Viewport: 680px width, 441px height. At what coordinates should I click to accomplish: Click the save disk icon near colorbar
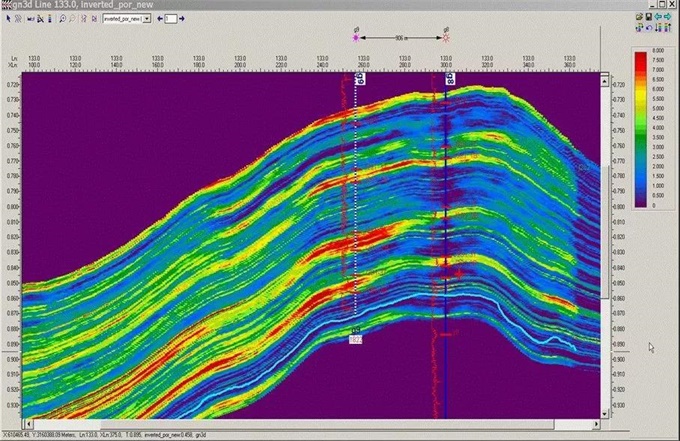(650, 17)
